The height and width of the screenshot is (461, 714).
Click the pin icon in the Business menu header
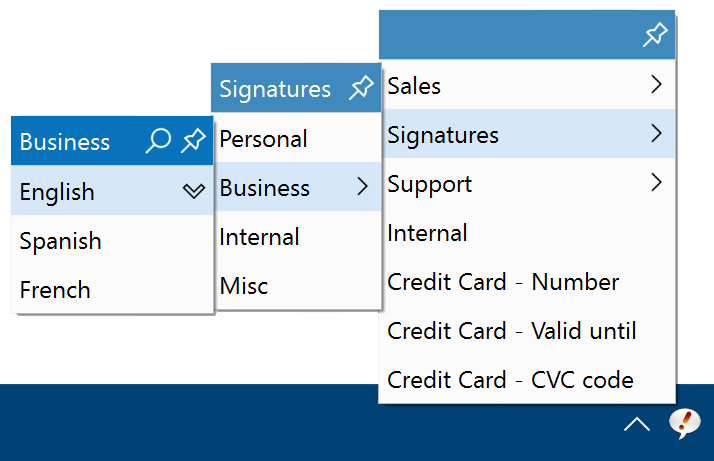point(193,140)
